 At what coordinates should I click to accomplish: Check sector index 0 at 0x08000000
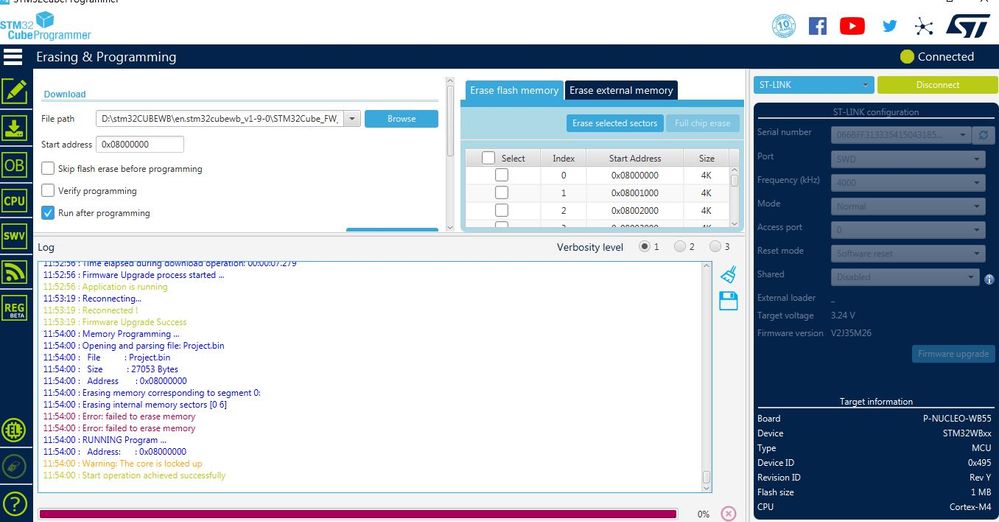pos(501,175)
